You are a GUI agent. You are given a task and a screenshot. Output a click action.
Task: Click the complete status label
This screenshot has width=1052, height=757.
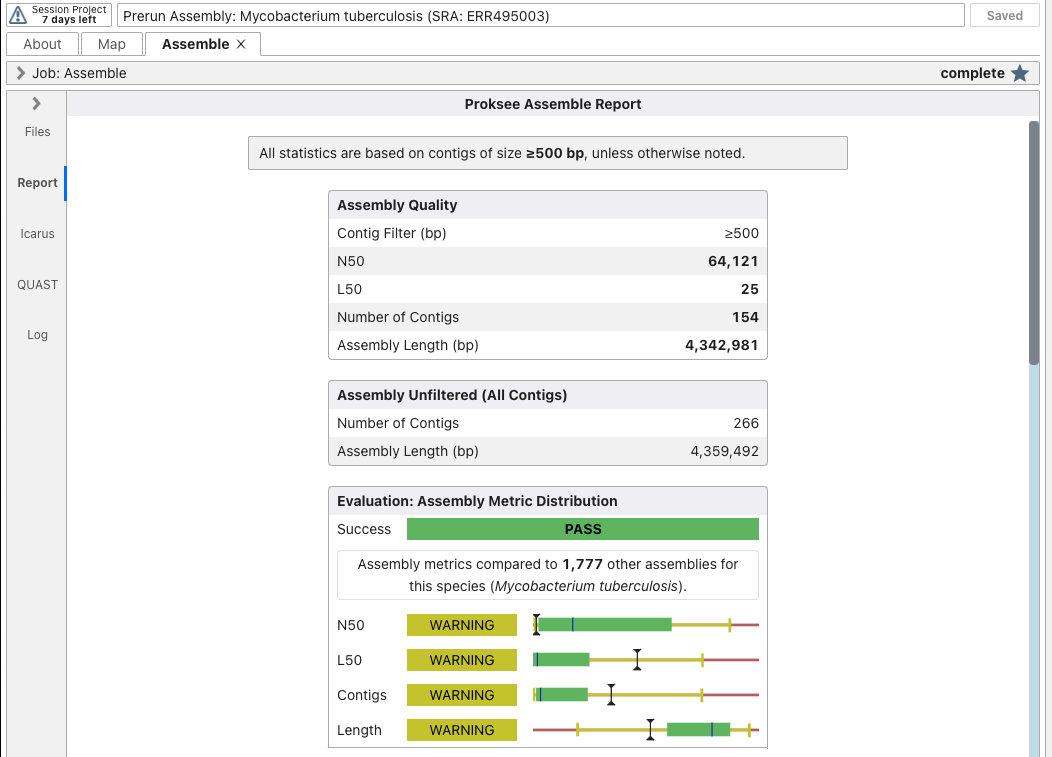972,73
